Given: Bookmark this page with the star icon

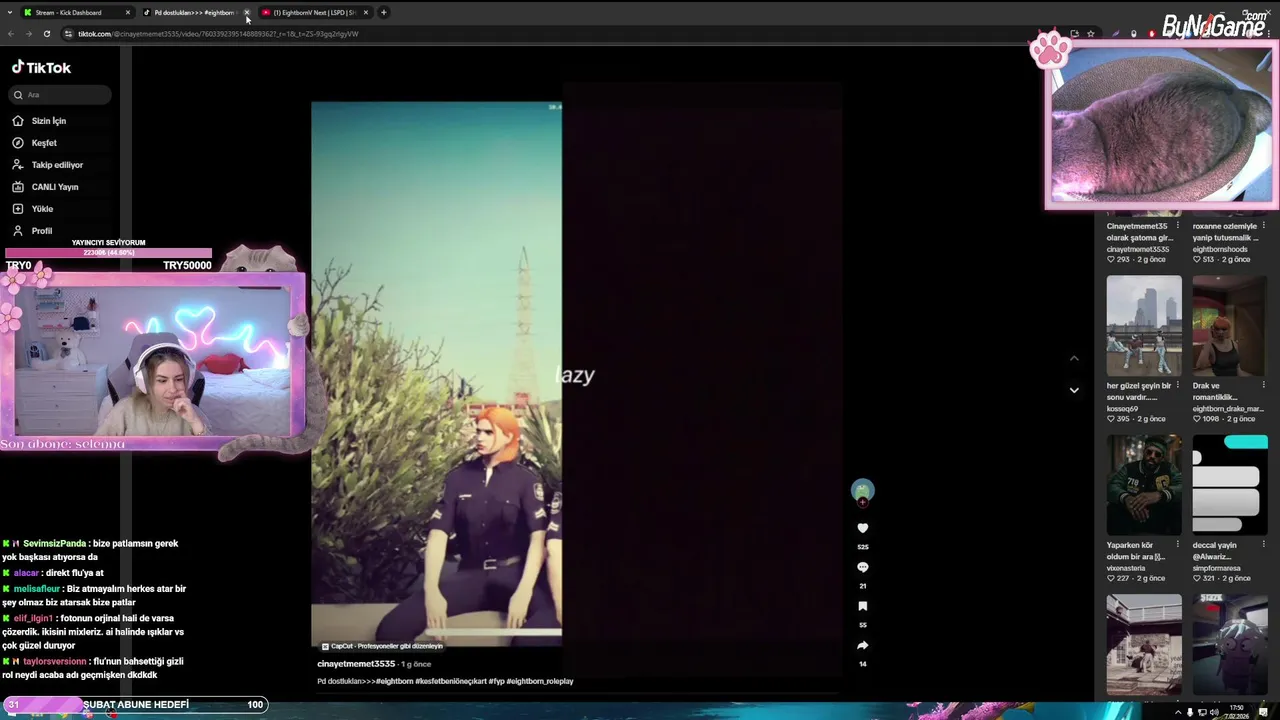Looking at the screenshot, I should click(1091, 34).
